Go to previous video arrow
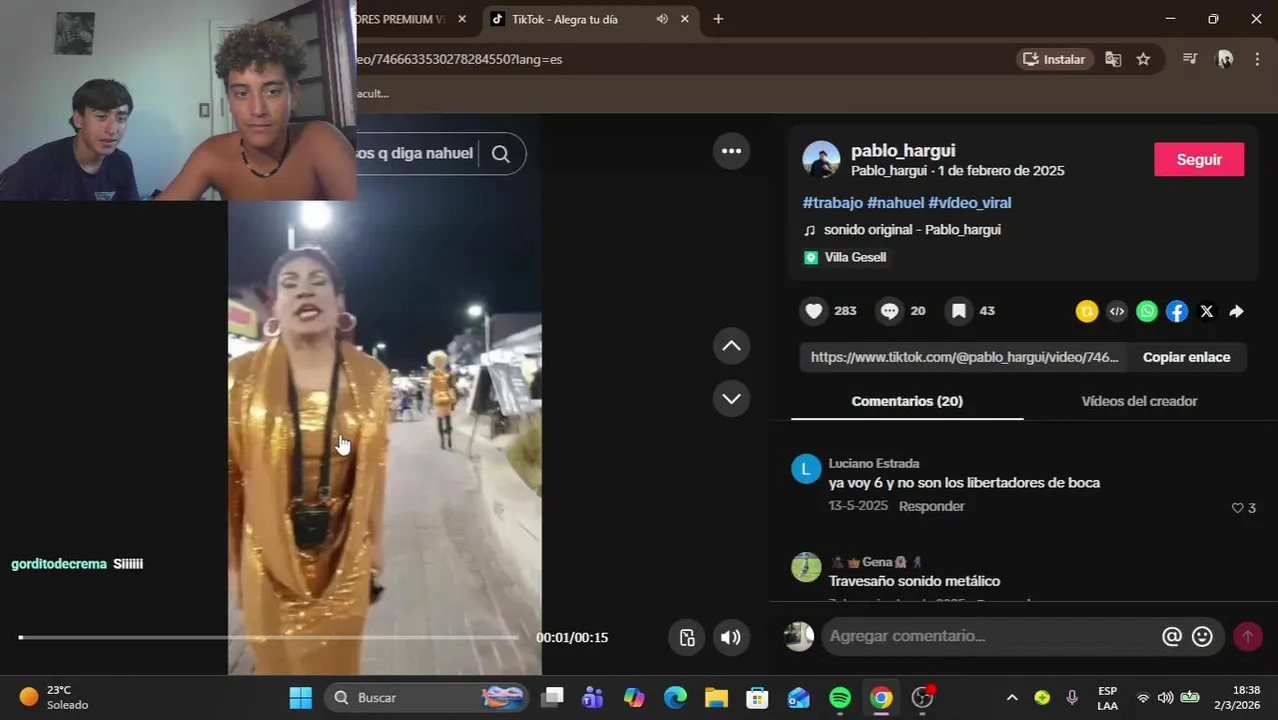Screen dimensions: 1278x720 (731, 346)
